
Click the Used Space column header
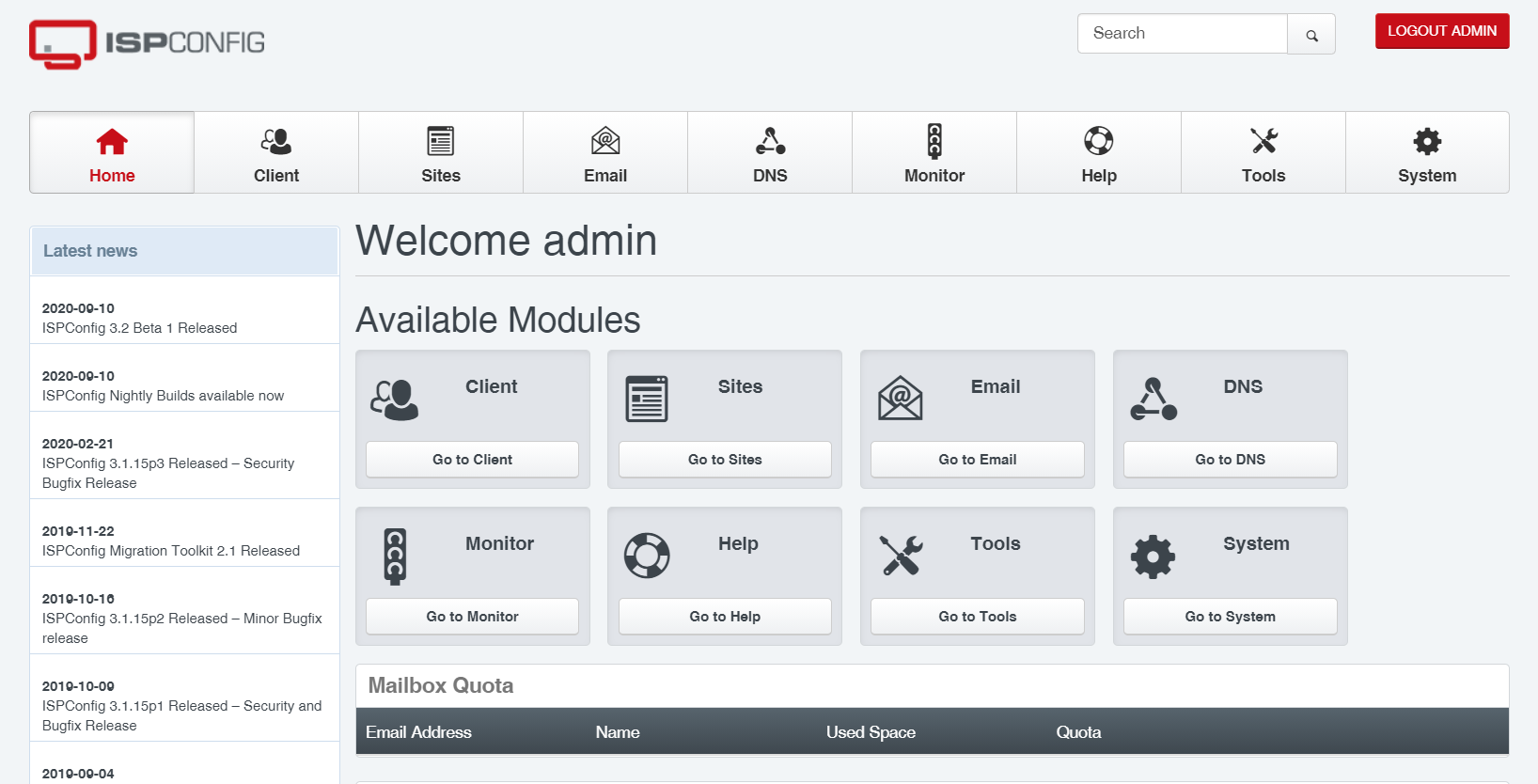click(871, 732)
